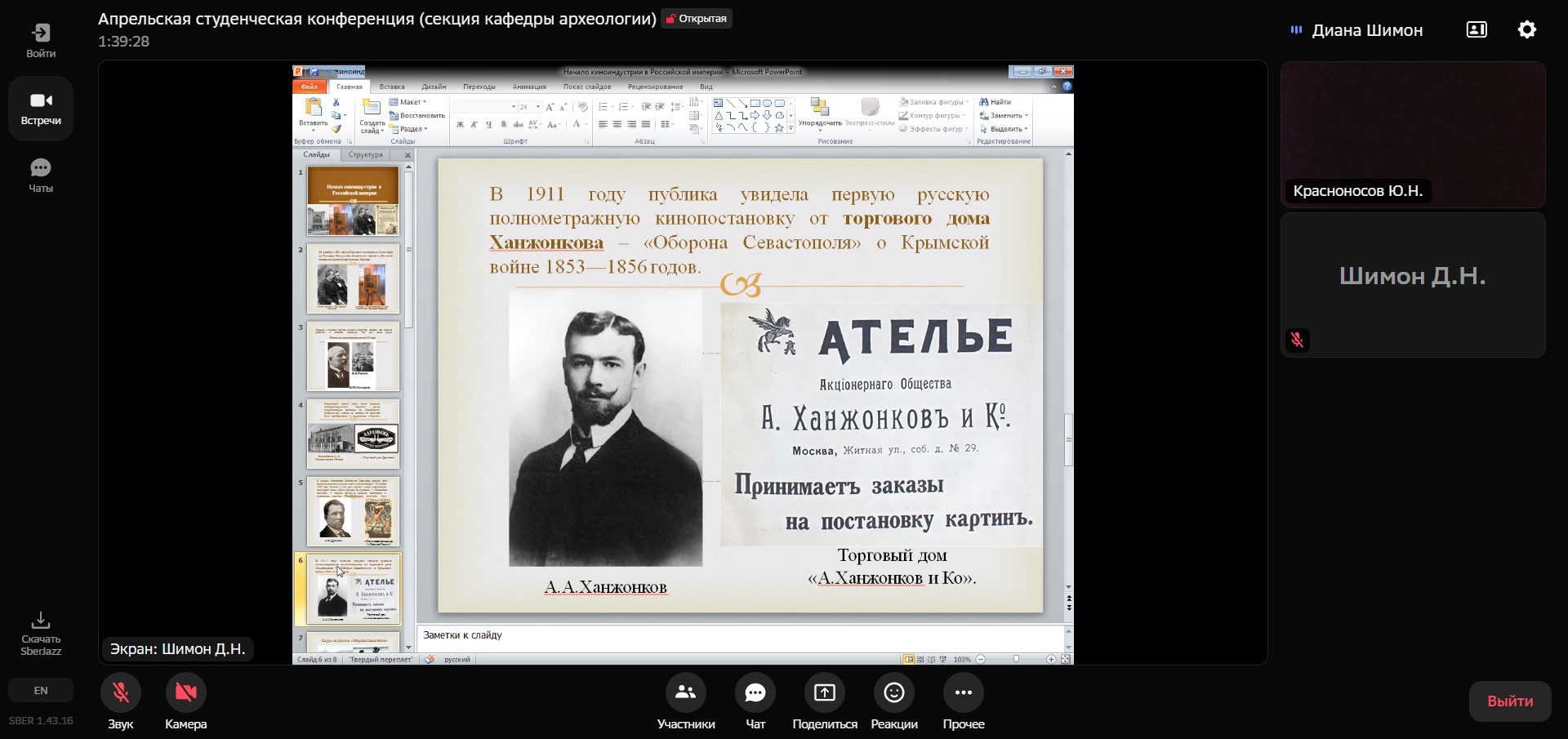Open the font size 24 dropdown
The width and height of the screenshot is (1568, 739).
(538, 107)
